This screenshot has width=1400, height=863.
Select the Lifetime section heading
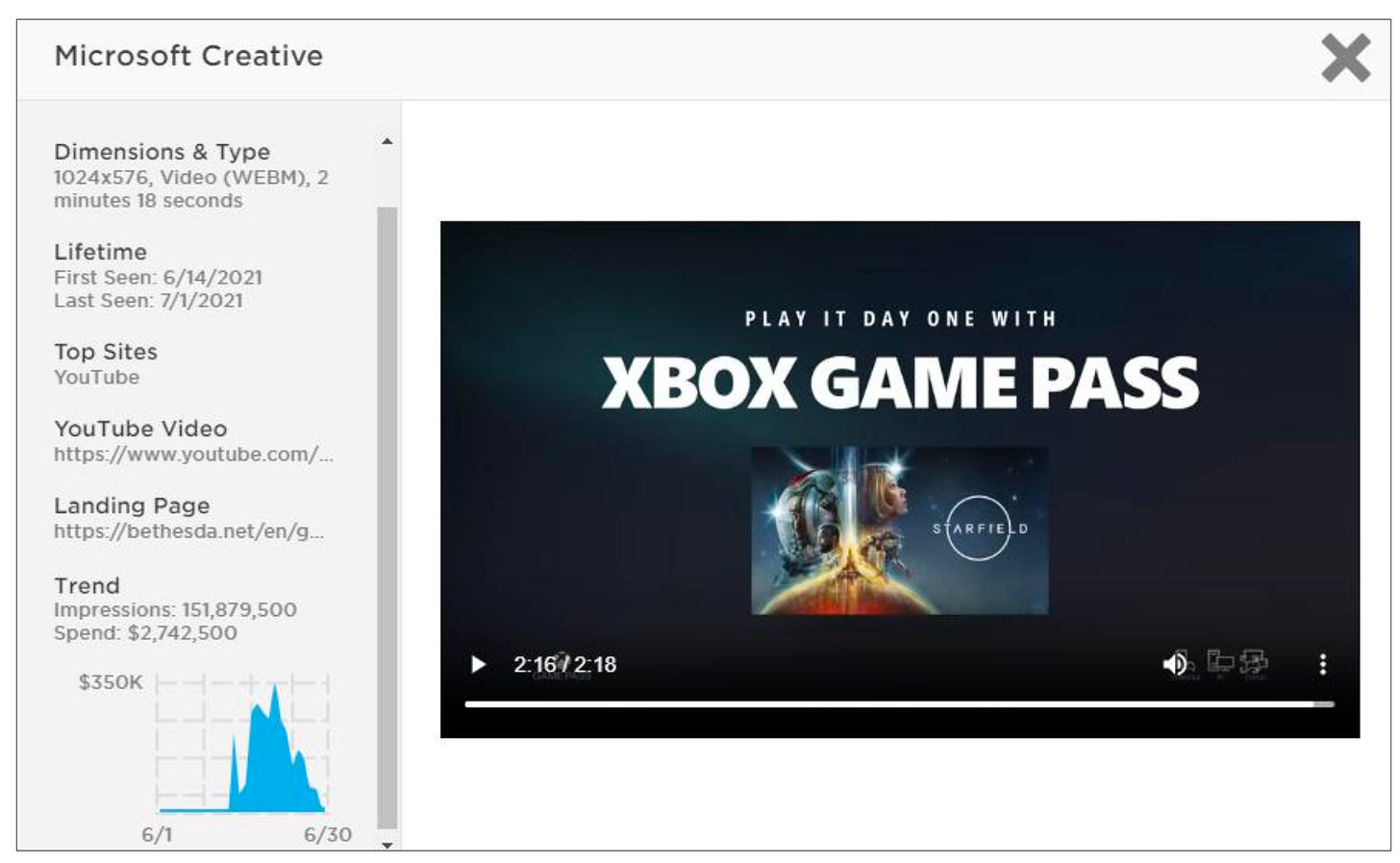tap(100, 252)
